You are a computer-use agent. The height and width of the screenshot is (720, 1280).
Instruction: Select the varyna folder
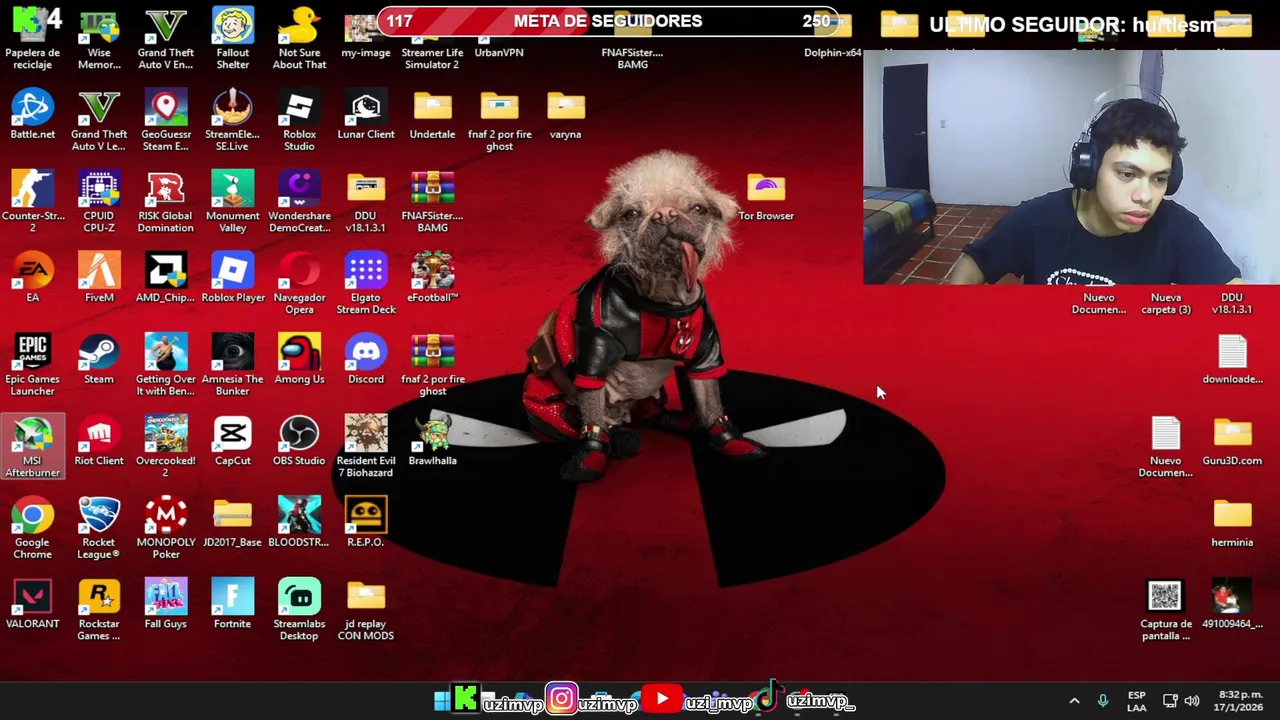[x=565, y=114]
